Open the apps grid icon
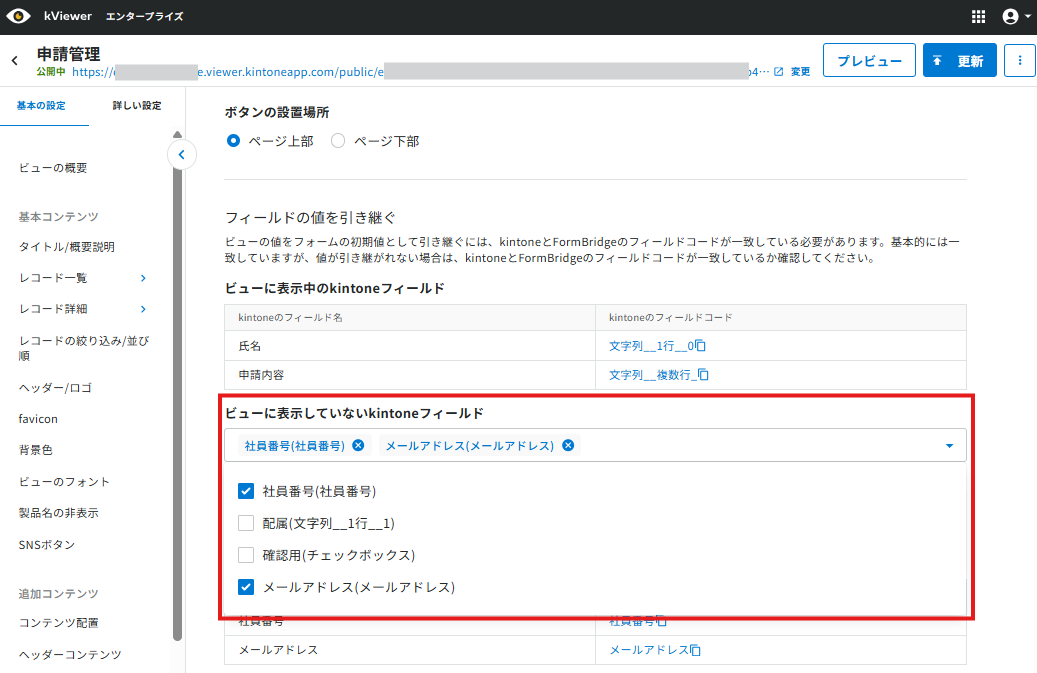 [x=978, y=17]
